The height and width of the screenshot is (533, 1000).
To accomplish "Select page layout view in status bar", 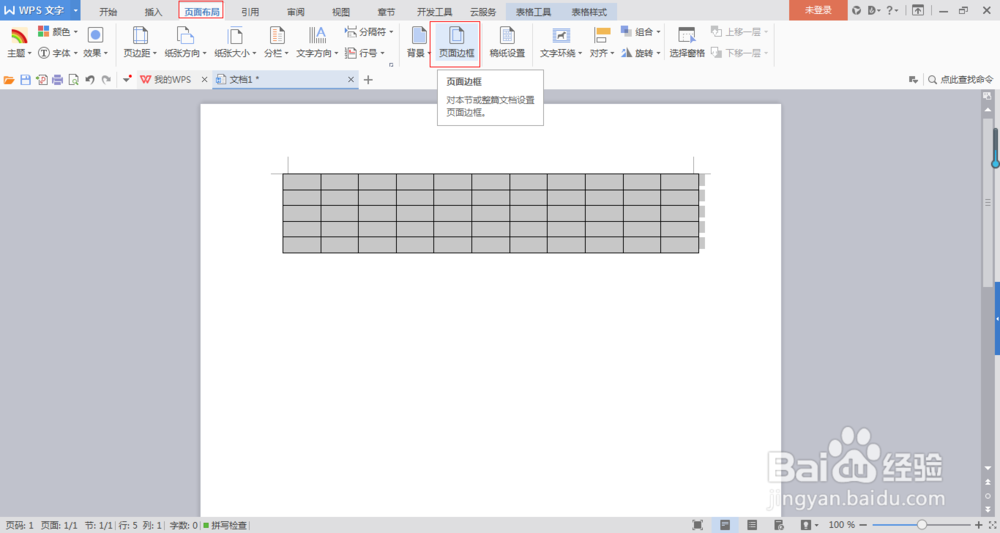I will click(x=725, y=525).
